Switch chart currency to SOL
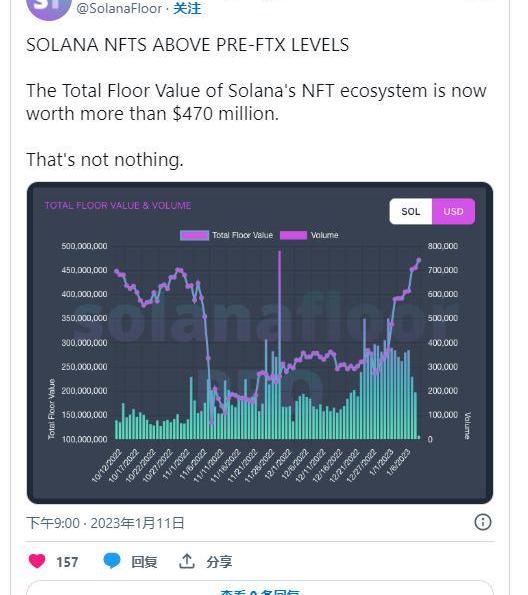528x595 pixels. tap(411, 211)
